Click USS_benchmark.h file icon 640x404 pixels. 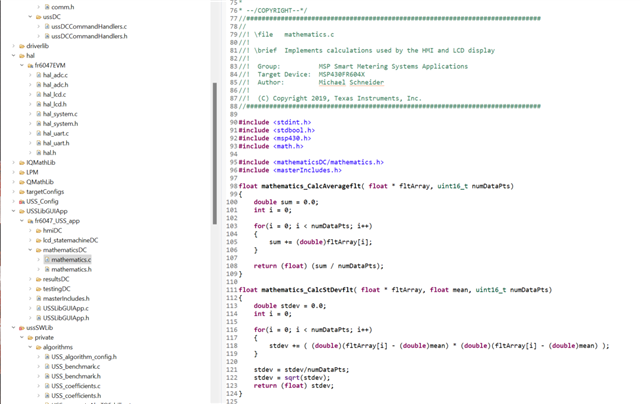[x=47, y=376]
